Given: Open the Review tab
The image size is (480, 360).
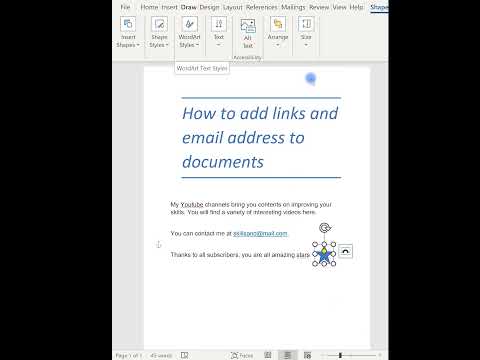Looking at the screenshot, I should 319,7.
